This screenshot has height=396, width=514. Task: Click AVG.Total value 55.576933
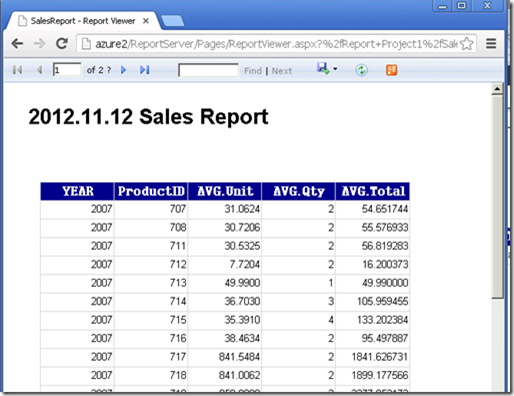click(385, 228)
